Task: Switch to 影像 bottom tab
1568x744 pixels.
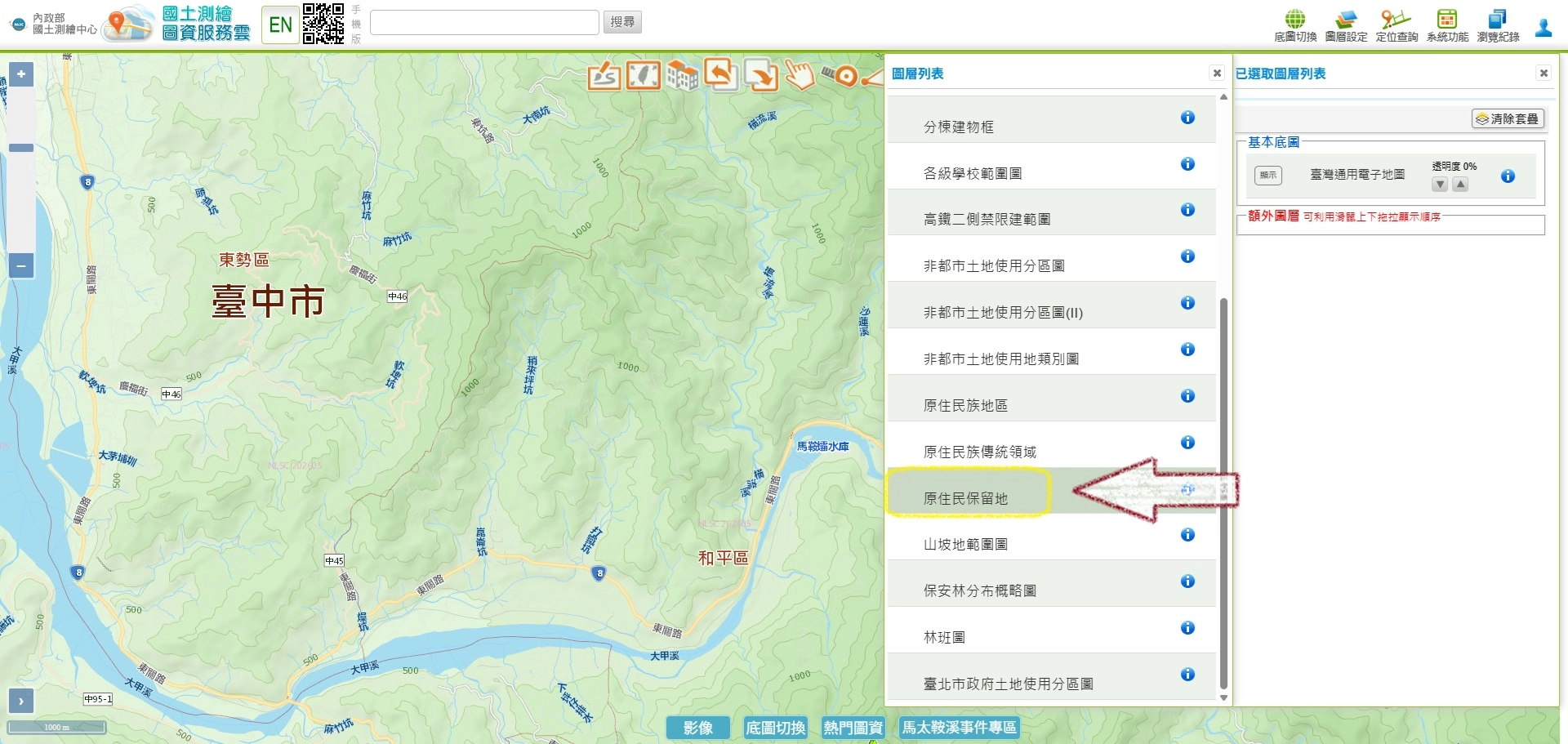Action: tap(697, 728)
